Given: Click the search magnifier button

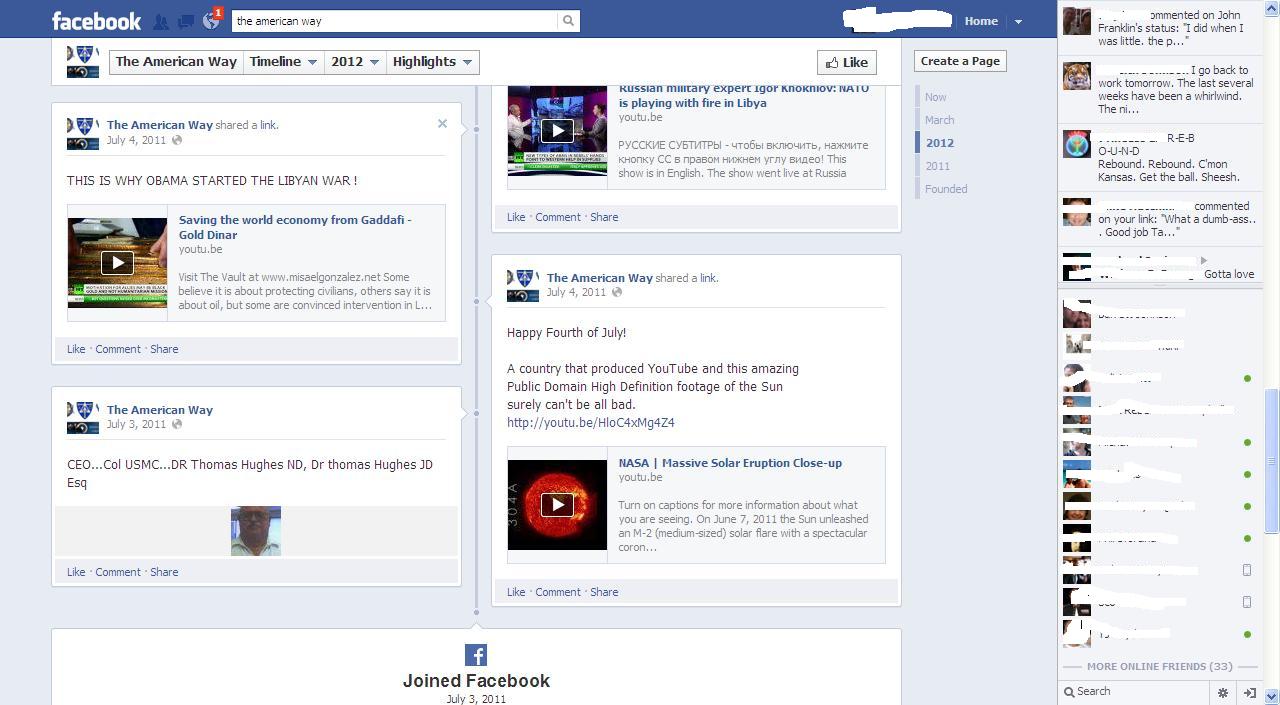Looking at the screenshot, I should (568, 20).
